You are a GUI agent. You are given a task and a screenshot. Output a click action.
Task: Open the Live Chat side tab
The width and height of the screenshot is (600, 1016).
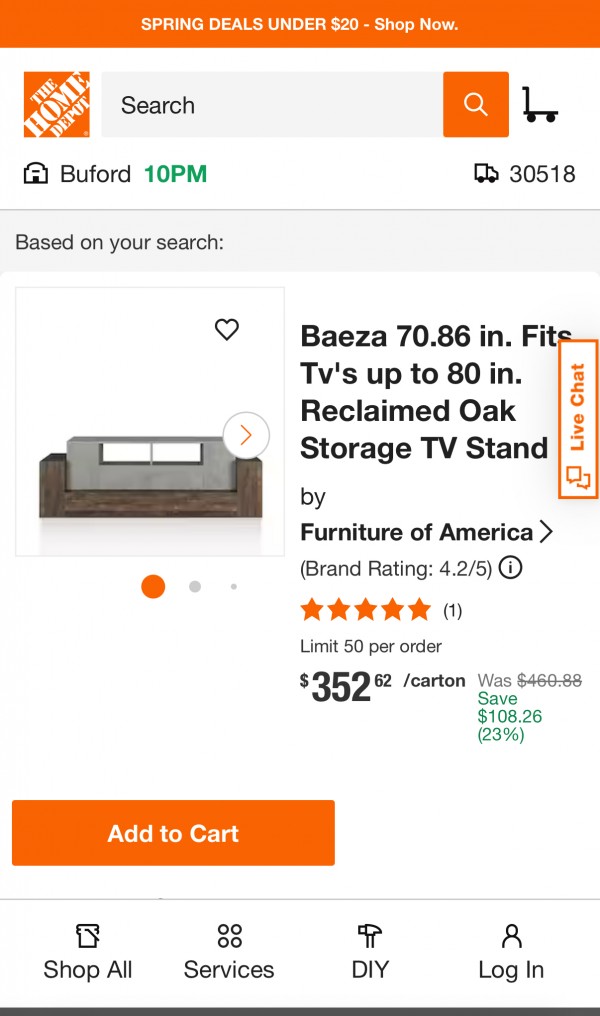[578, 419]
